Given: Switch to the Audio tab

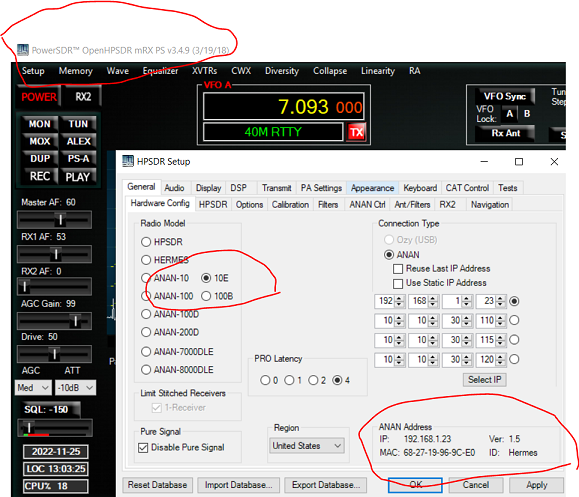Looking at the screenshot, I should [x=174, y=188].
